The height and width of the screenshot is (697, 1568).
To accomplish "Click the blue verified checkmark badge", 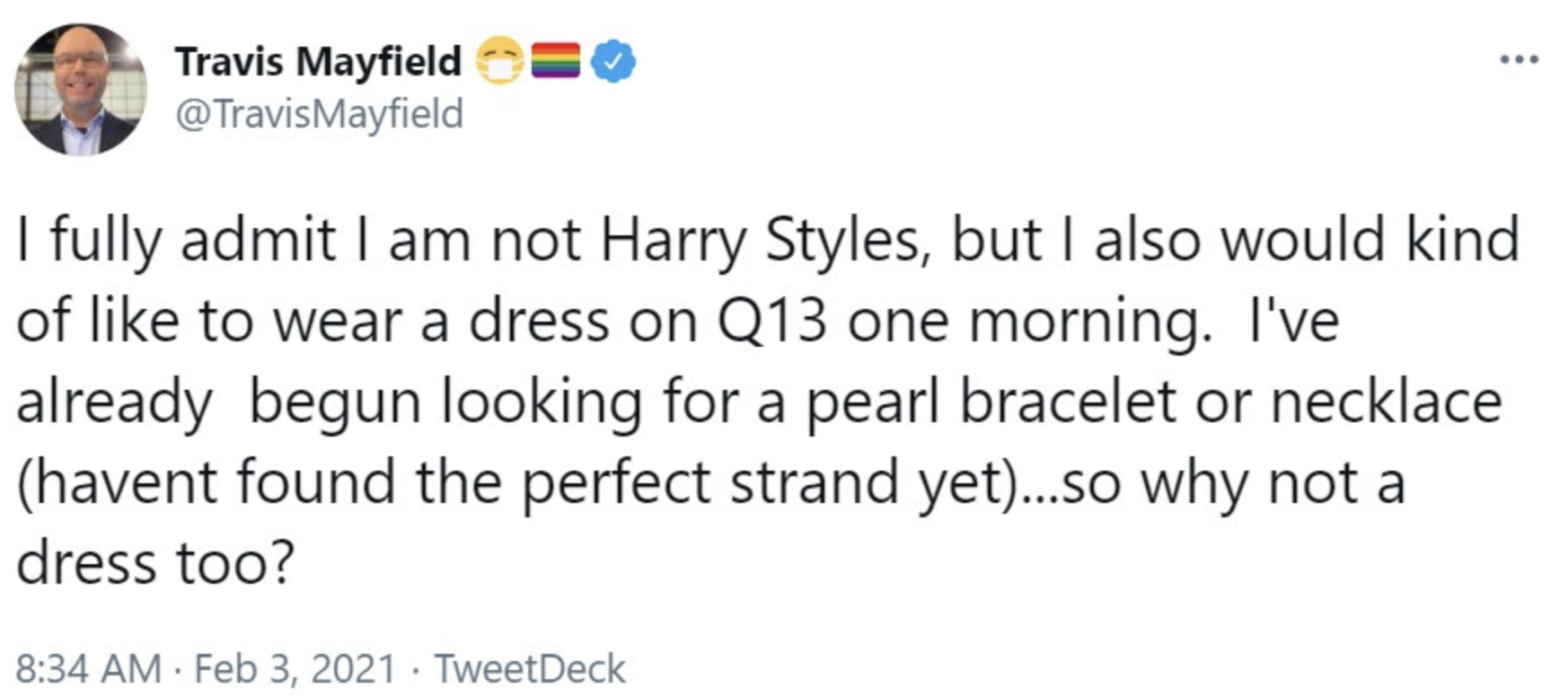I will [614, 61].
